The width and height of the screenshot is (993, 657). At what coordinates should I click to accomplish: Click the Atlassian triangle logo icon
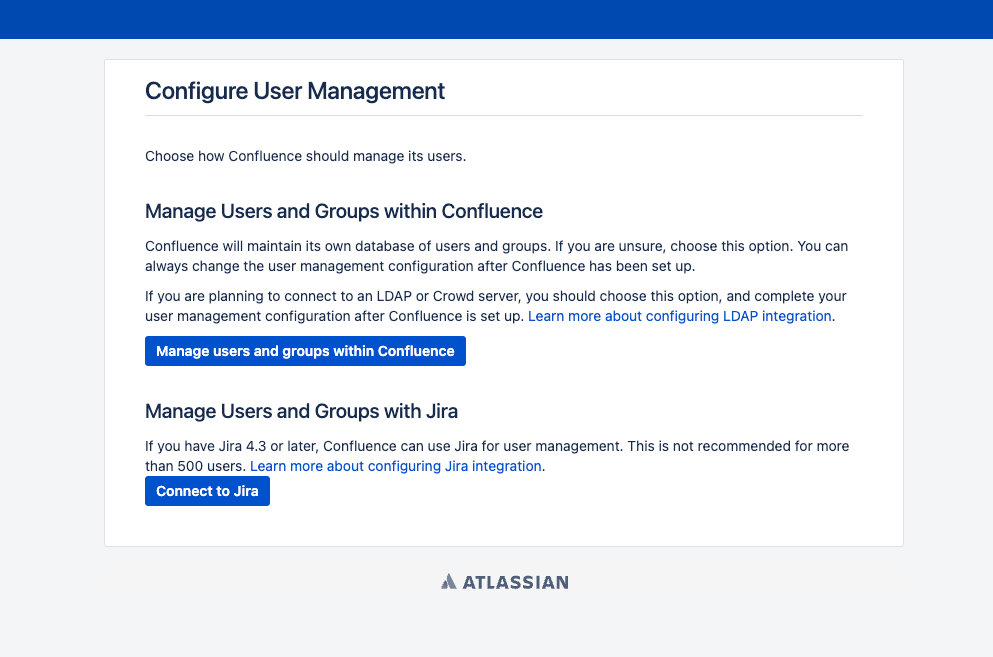coord(448,582)
